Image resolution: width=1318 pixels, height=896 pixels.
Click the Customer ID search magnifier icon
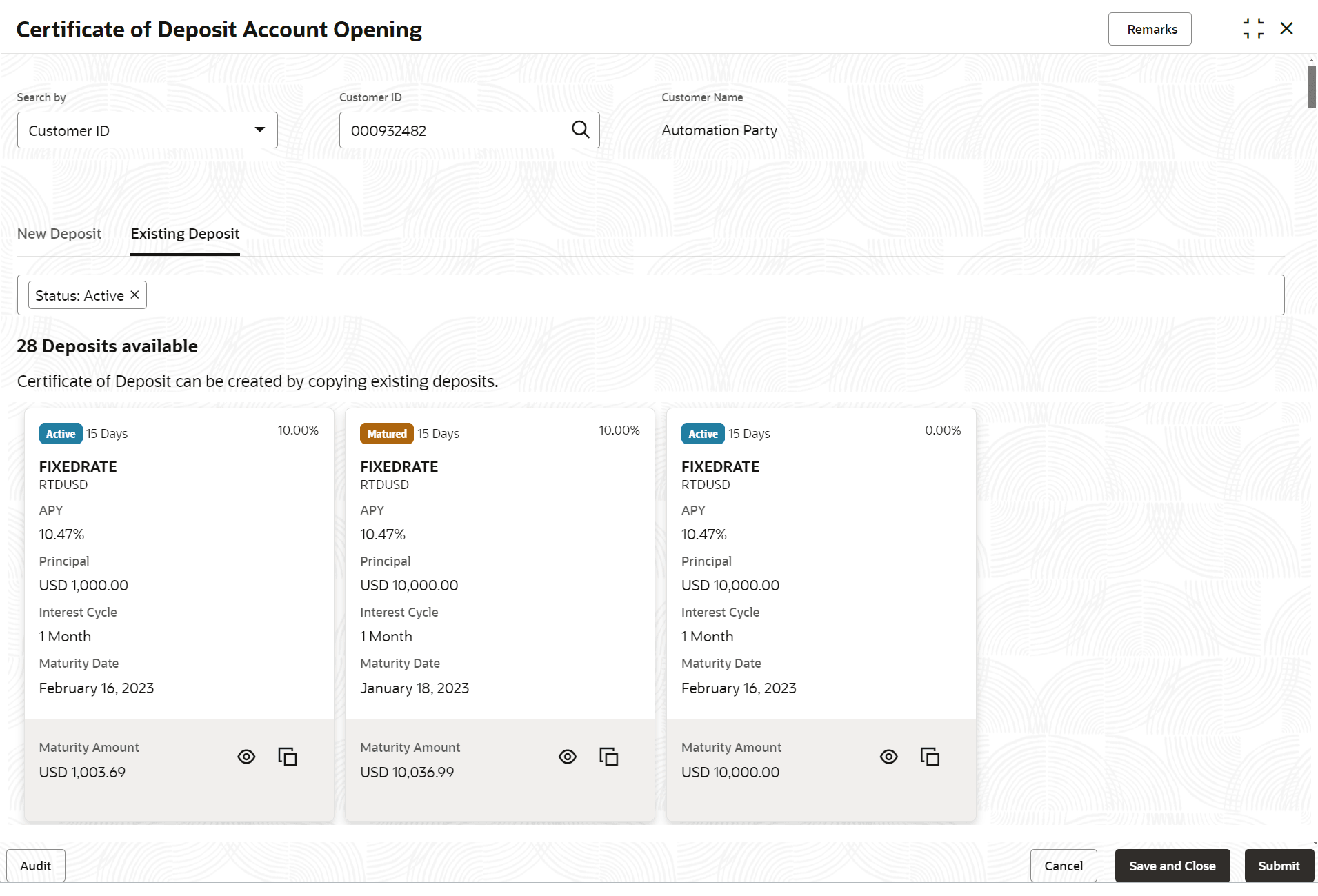[x=580, y=130]
